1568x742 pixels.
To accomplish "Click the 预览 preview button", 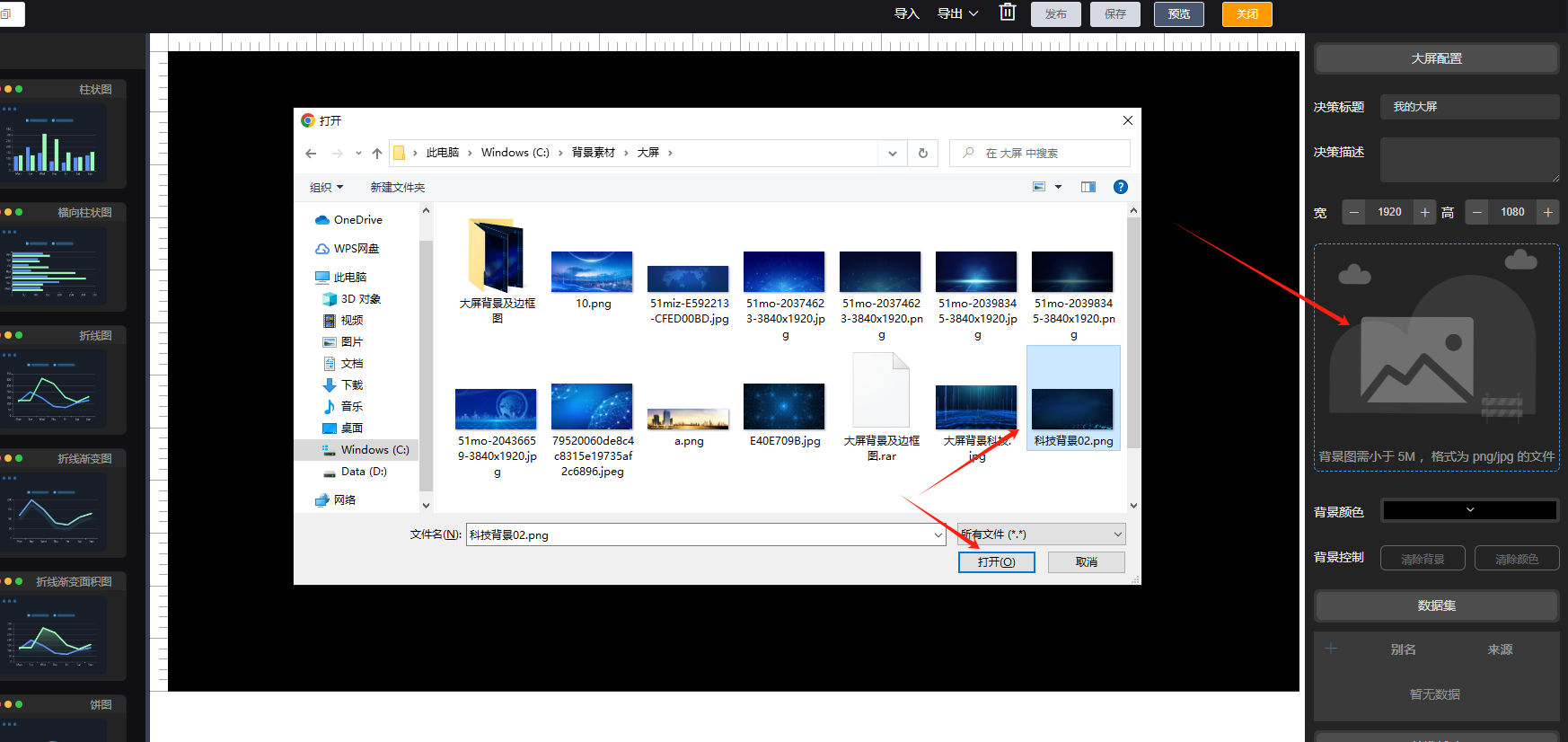I will coord(1178,14).
